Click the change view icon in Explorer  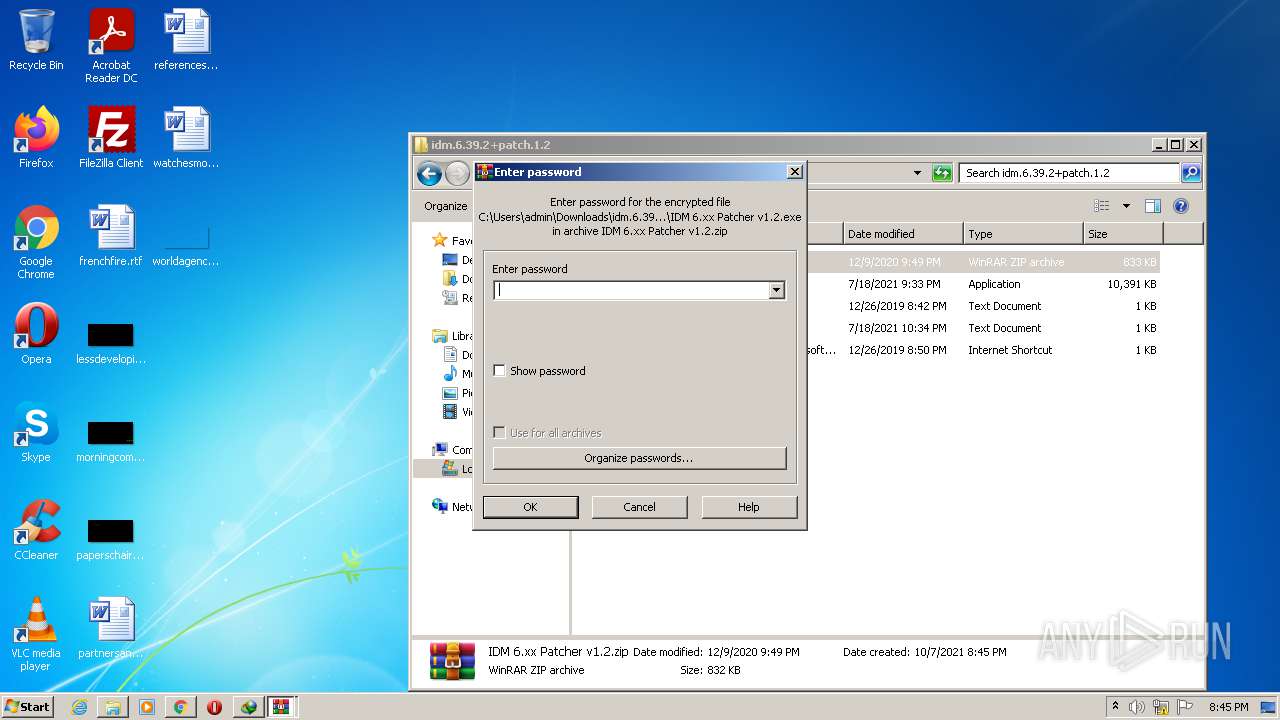(x=1102, y=206)
